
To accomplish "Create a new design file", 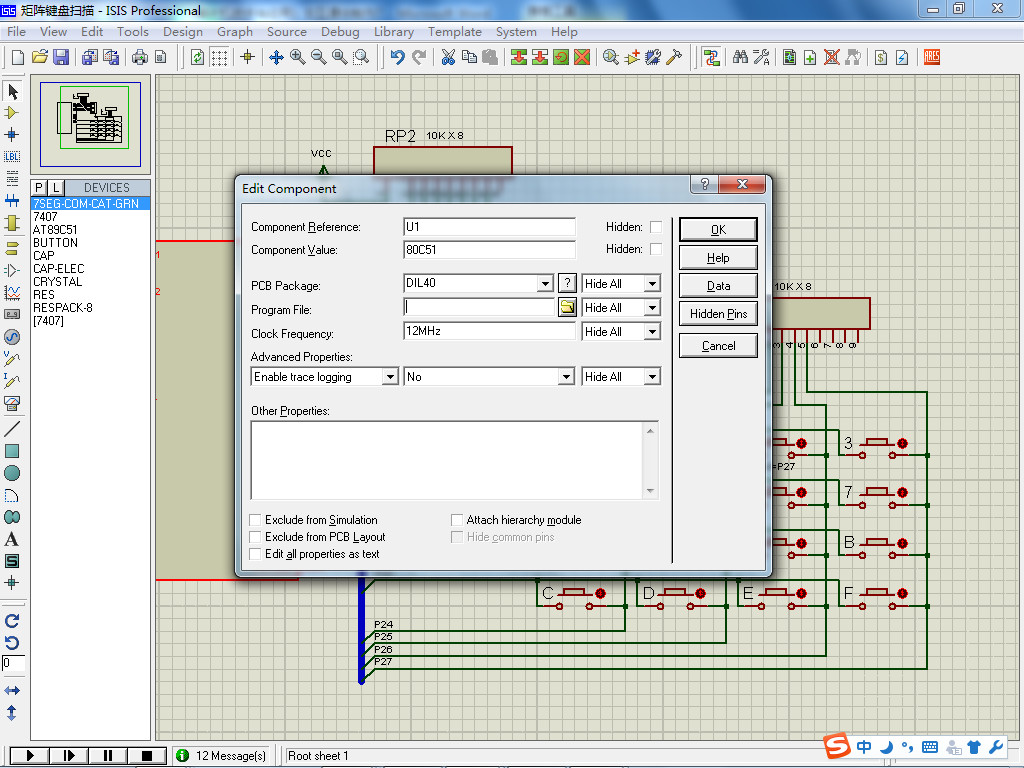I will 18,57.
